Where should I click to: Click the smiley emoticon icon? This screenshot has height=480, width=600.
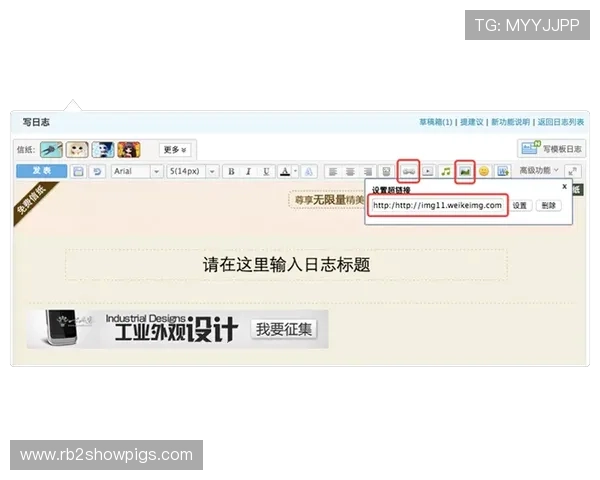[484, 171]
